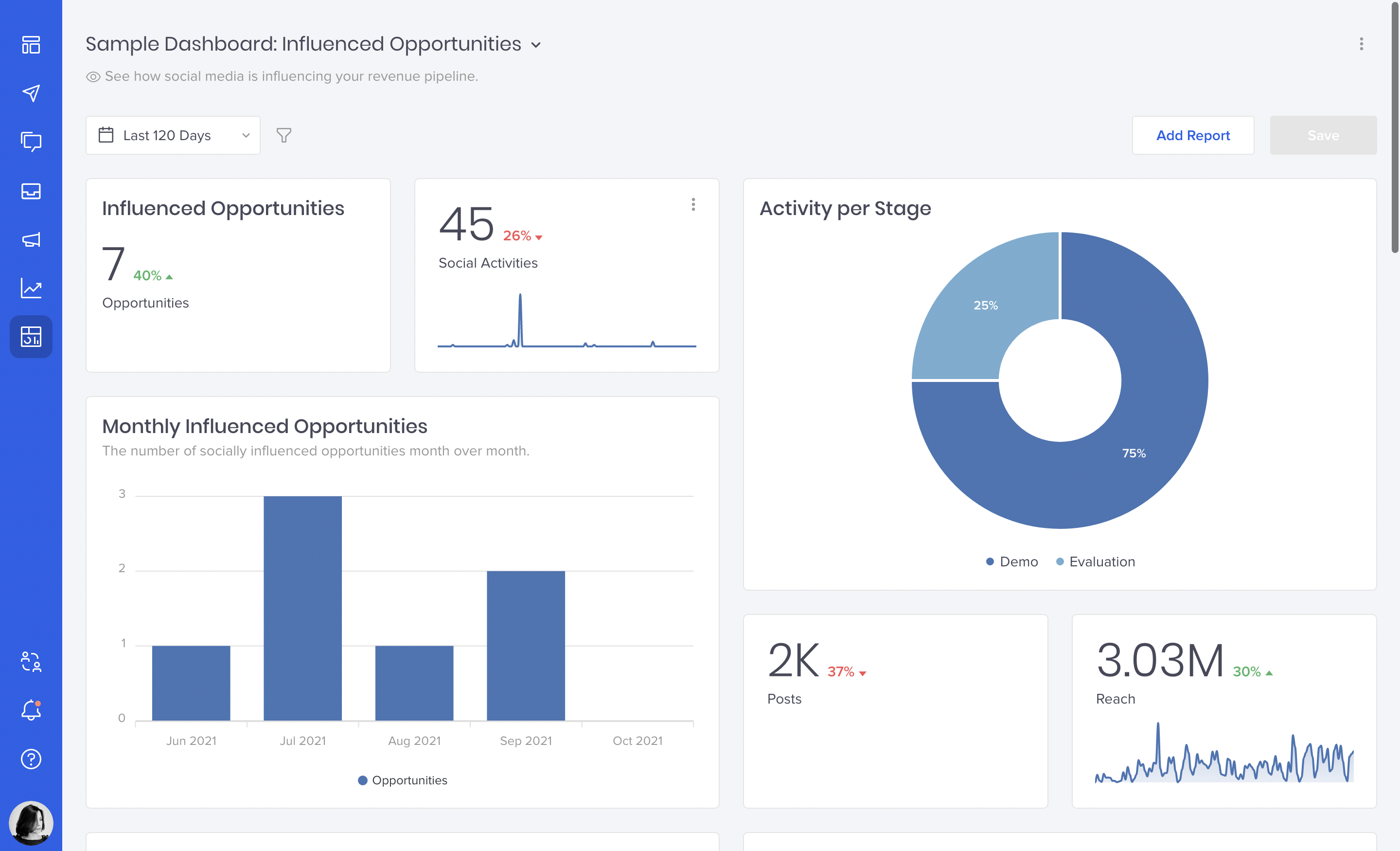
Task: Expand the Last 120 Days dropdown
Action: [x=173, y=135]
